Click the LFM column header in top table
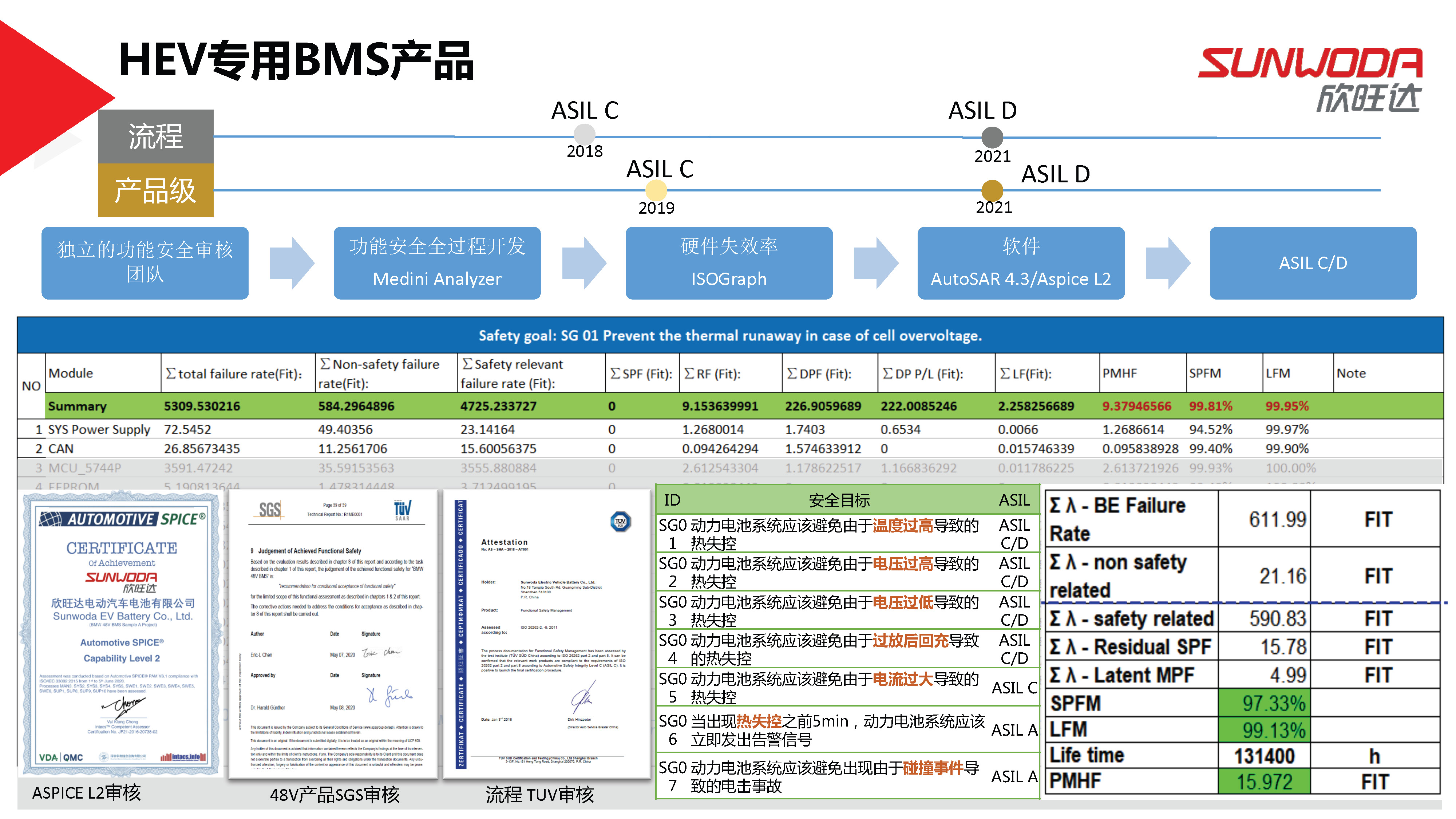Screen dimensions: 1456x819 (x=1297, y=373)
